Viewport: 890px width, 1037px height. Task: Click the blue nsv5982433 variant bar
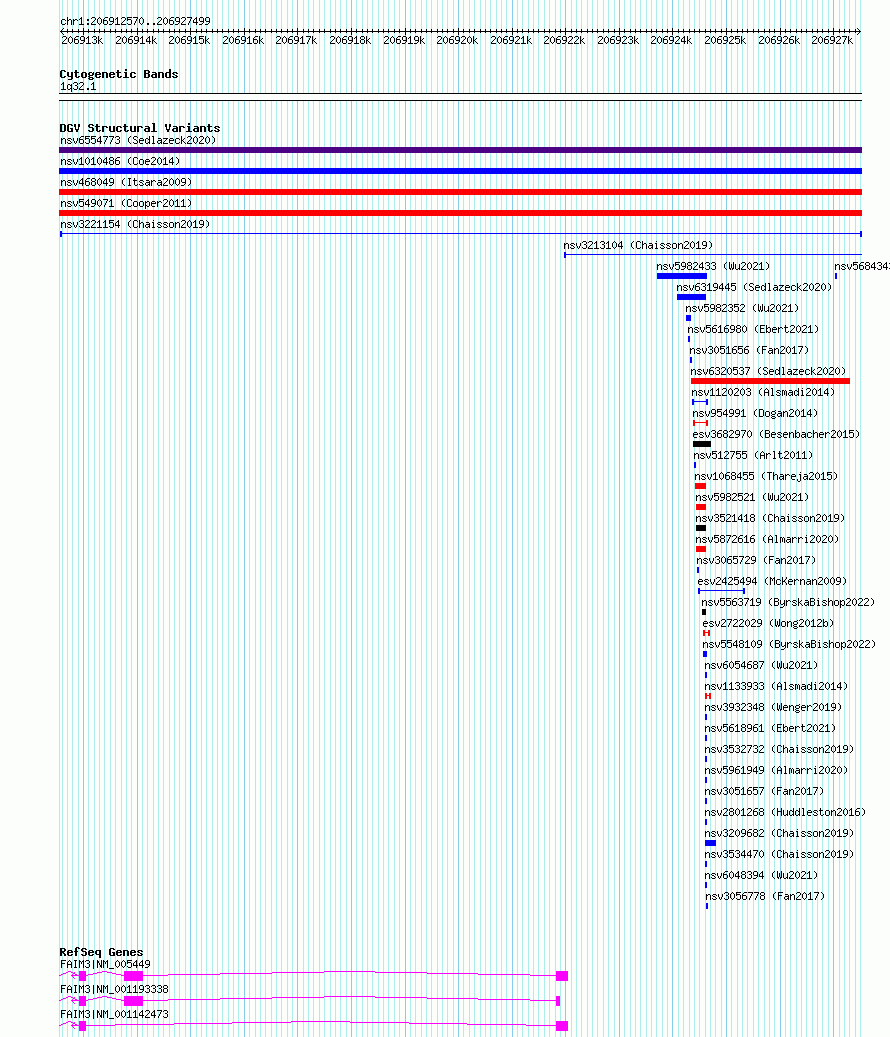(682, 276)
